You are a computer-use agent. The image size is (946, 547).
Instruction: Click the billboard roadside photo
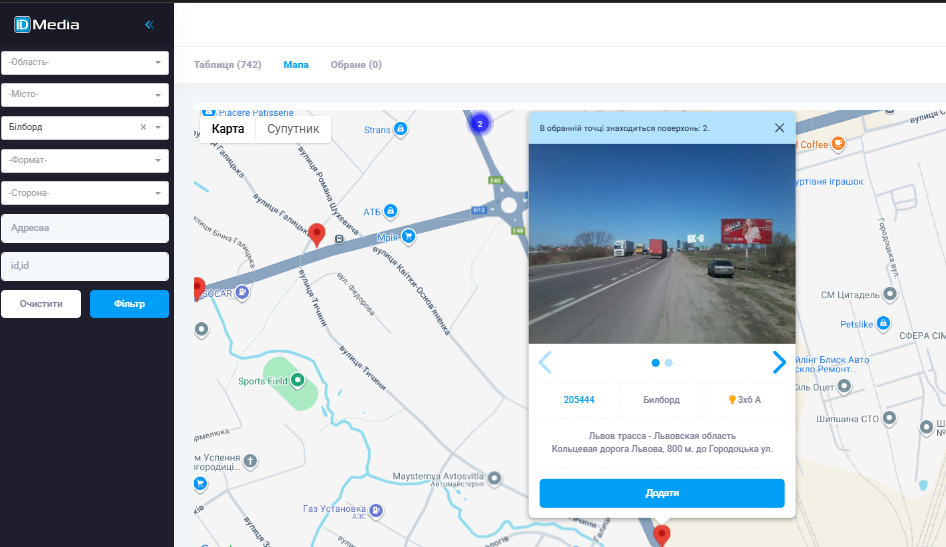[662, 244]
